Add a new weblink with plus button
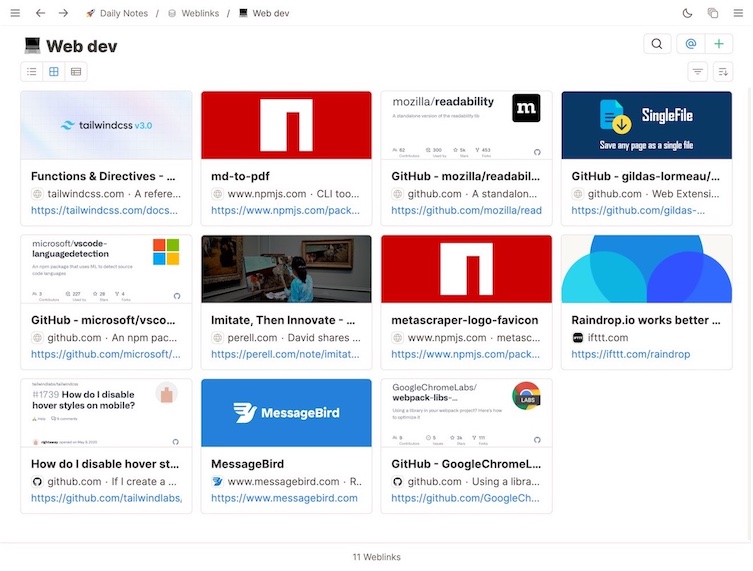753x571 pixels. pos(718,44)
